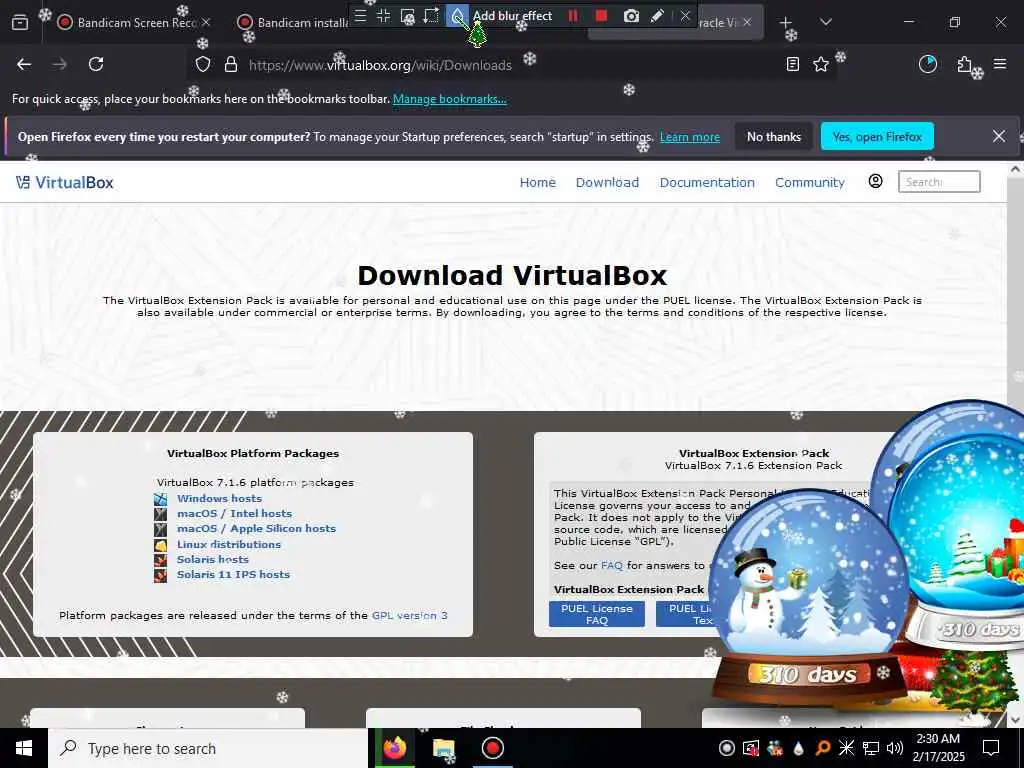Reload the VirtualBox downloads page
1024x768 pixels.
click(96, 64)
